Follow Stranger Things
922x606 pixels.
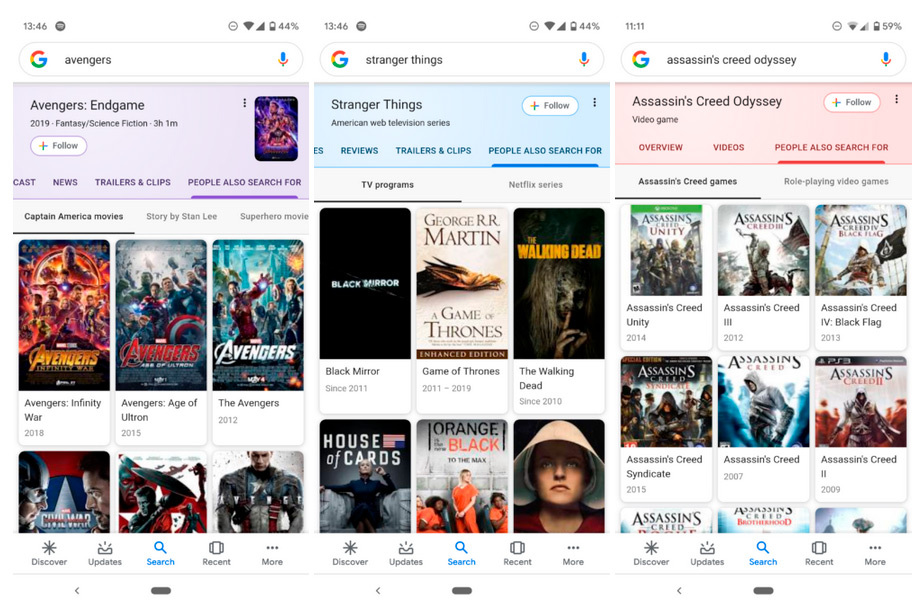click(550, 105)
